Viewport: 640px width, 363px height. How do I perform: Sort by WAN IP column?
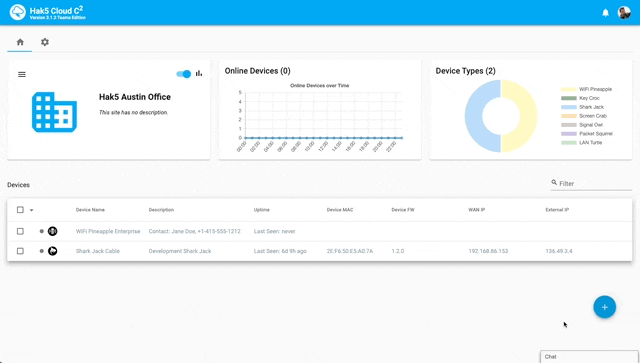476,210
